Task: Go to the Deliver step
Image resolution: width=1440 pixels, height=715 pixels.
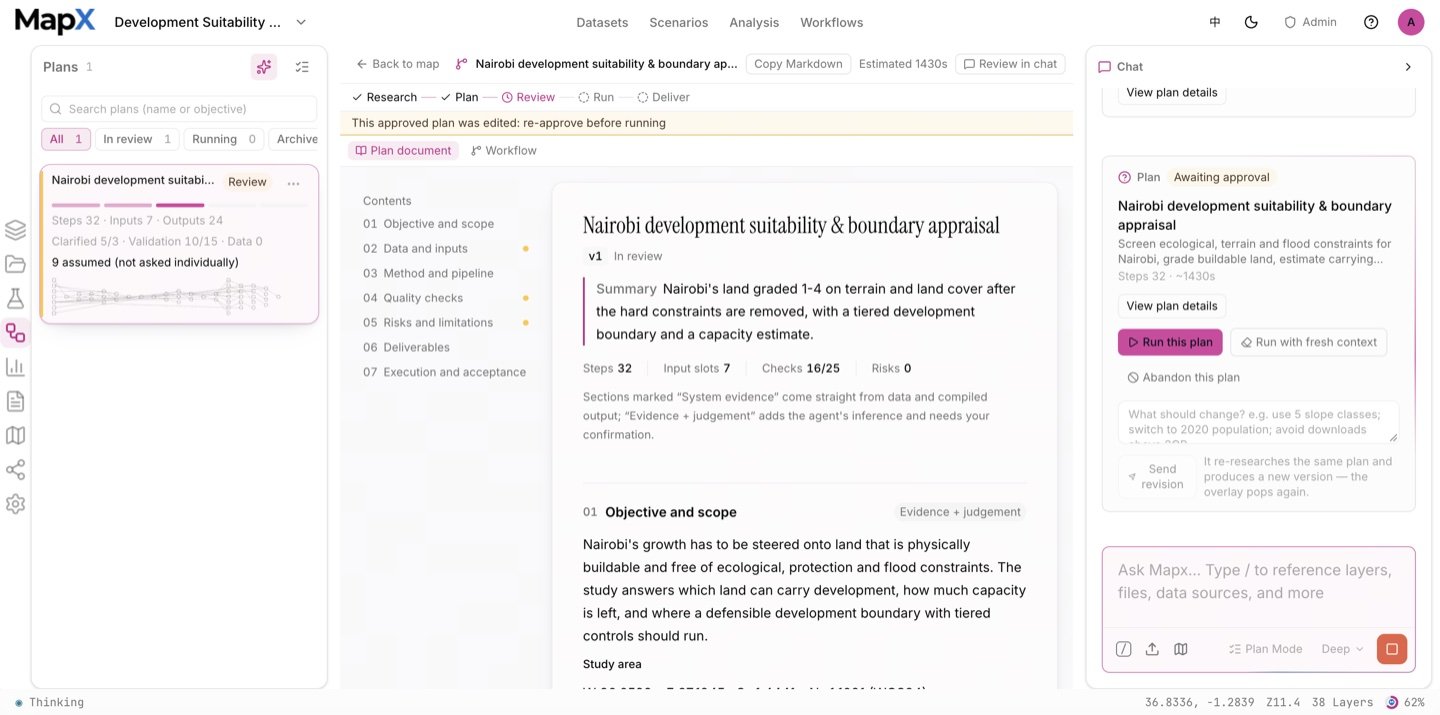Action: (664, 97)
